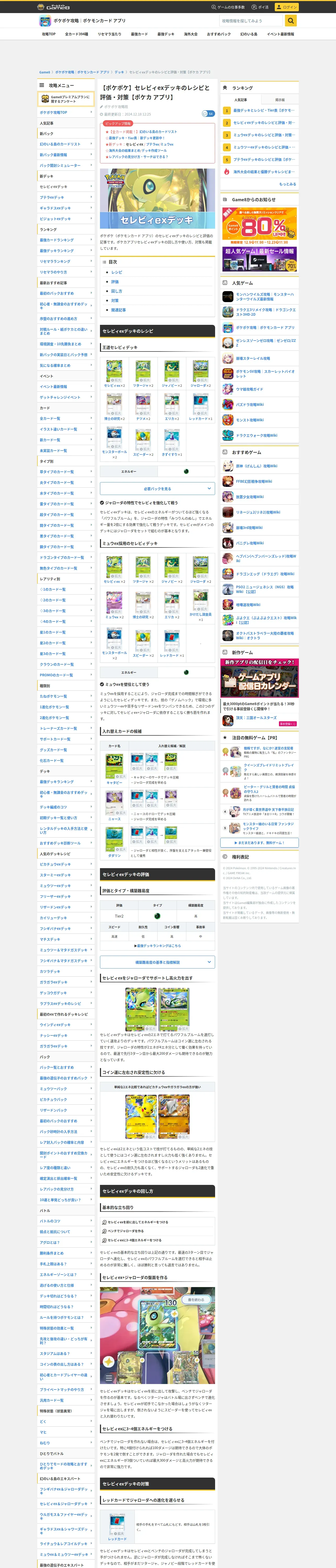Image resolution: width=336 pixels, height=1568 pixels.
Task: Jump to 回し方 in table of contents
Action: pos(116,291)
